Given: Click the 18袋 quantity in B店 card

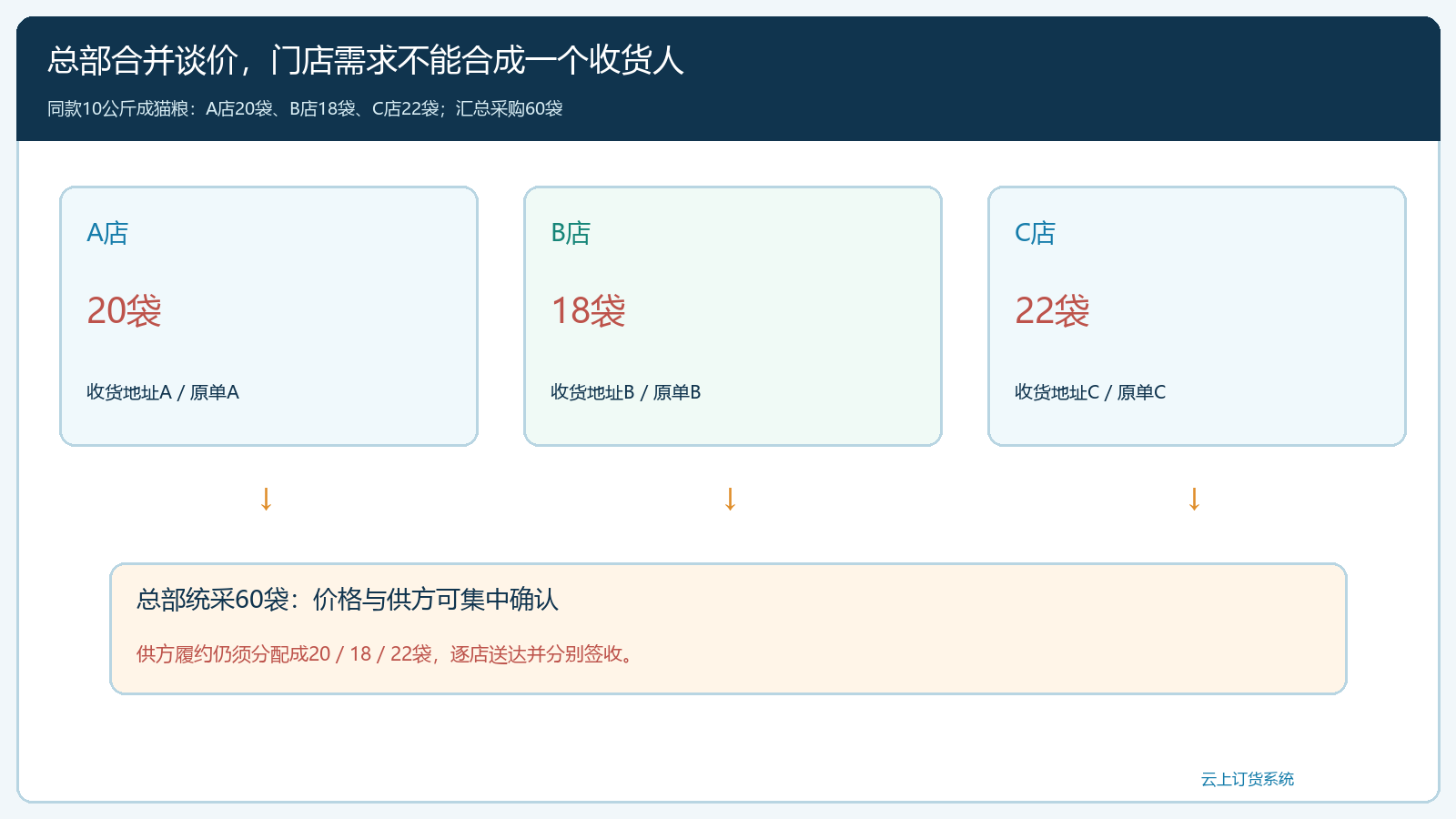Looking at the screenshot, I should [x=588, y=310].
